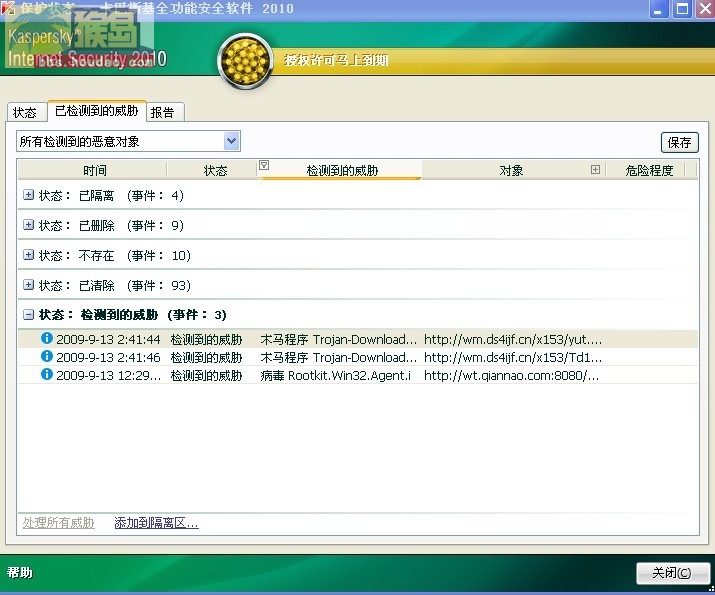
Task: Open the 所有检测到的恶意对象 dropdown
Action: (232, 141)
